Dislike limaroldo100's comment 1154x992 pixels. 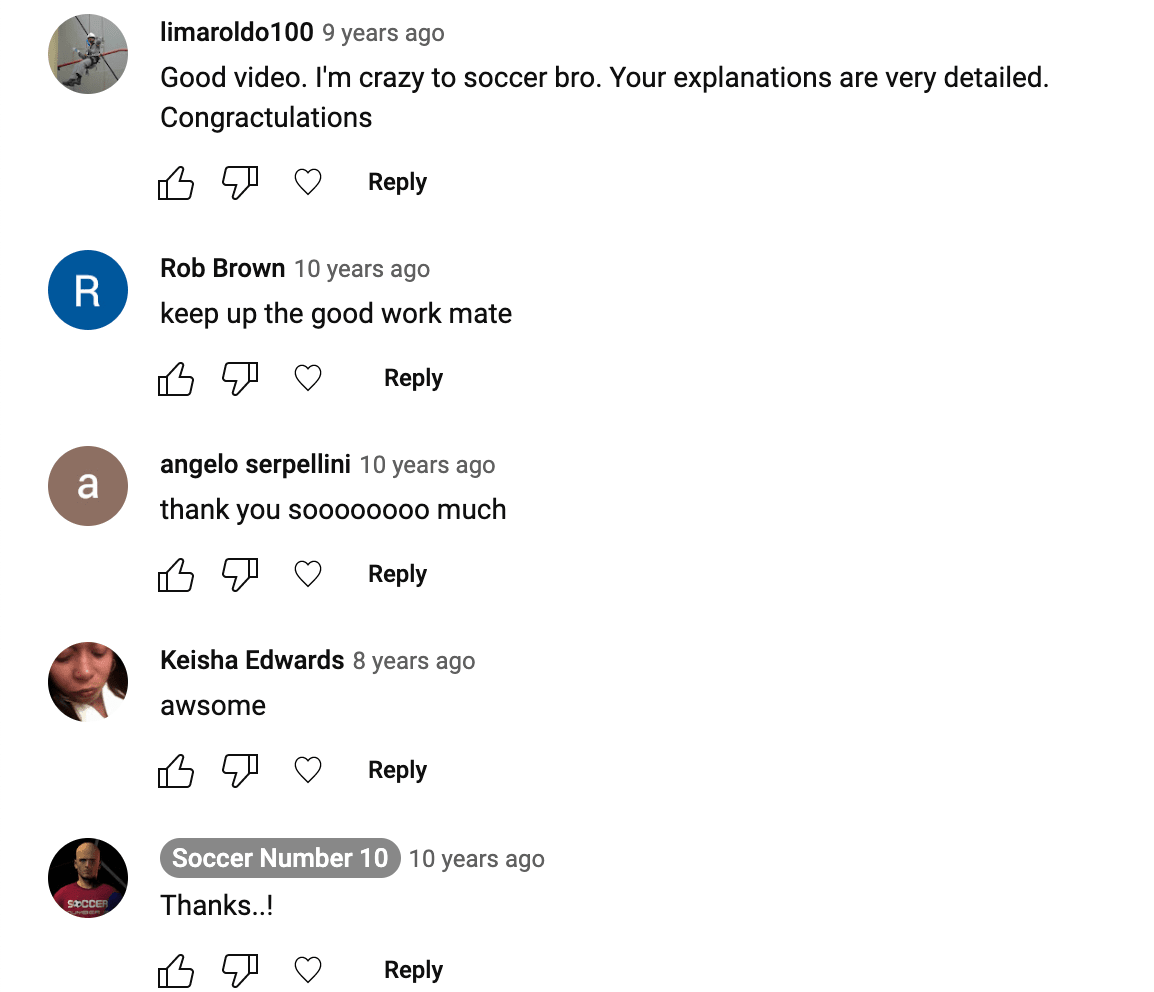click(240, 183)
